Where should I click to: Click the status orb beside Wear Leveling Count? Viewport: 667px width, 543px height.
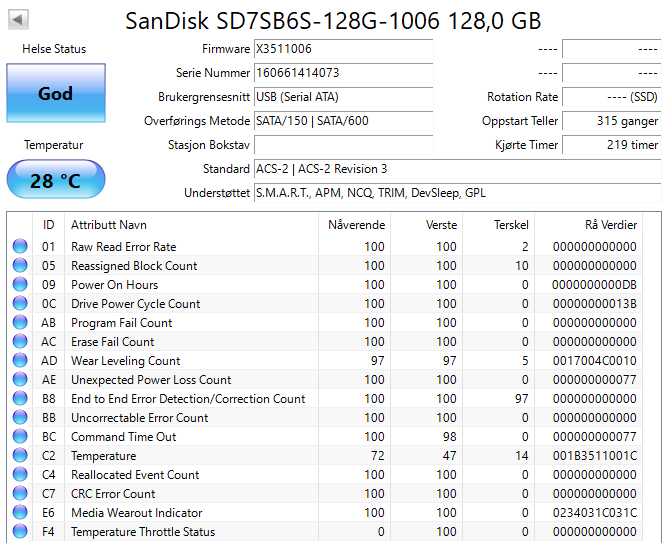[20, 361]
